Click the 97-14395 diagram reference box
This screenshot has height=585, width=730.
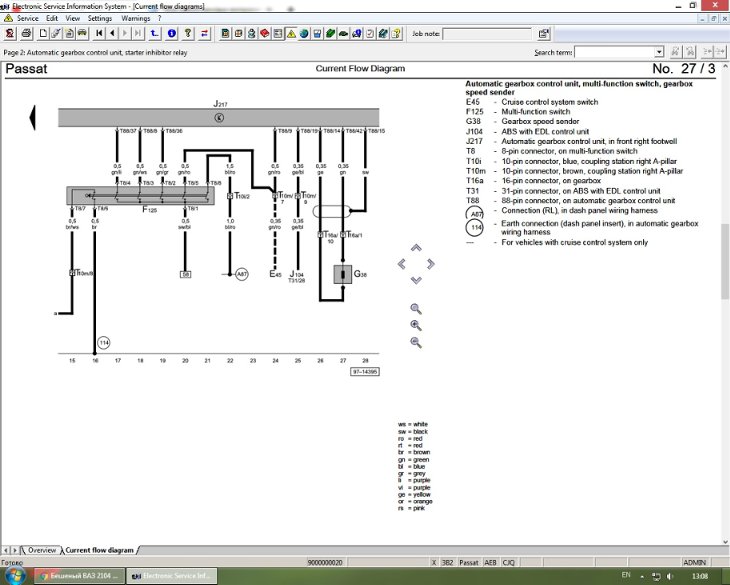point(365,372)
